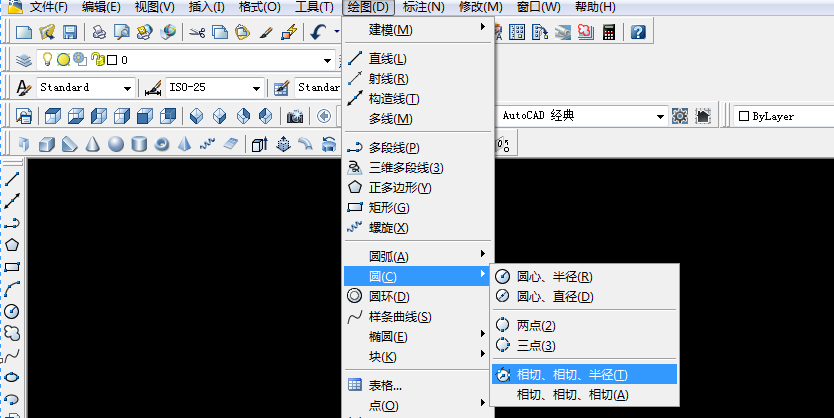
Task: Click layer 0 color swatch square
Action: pos(112,60)
